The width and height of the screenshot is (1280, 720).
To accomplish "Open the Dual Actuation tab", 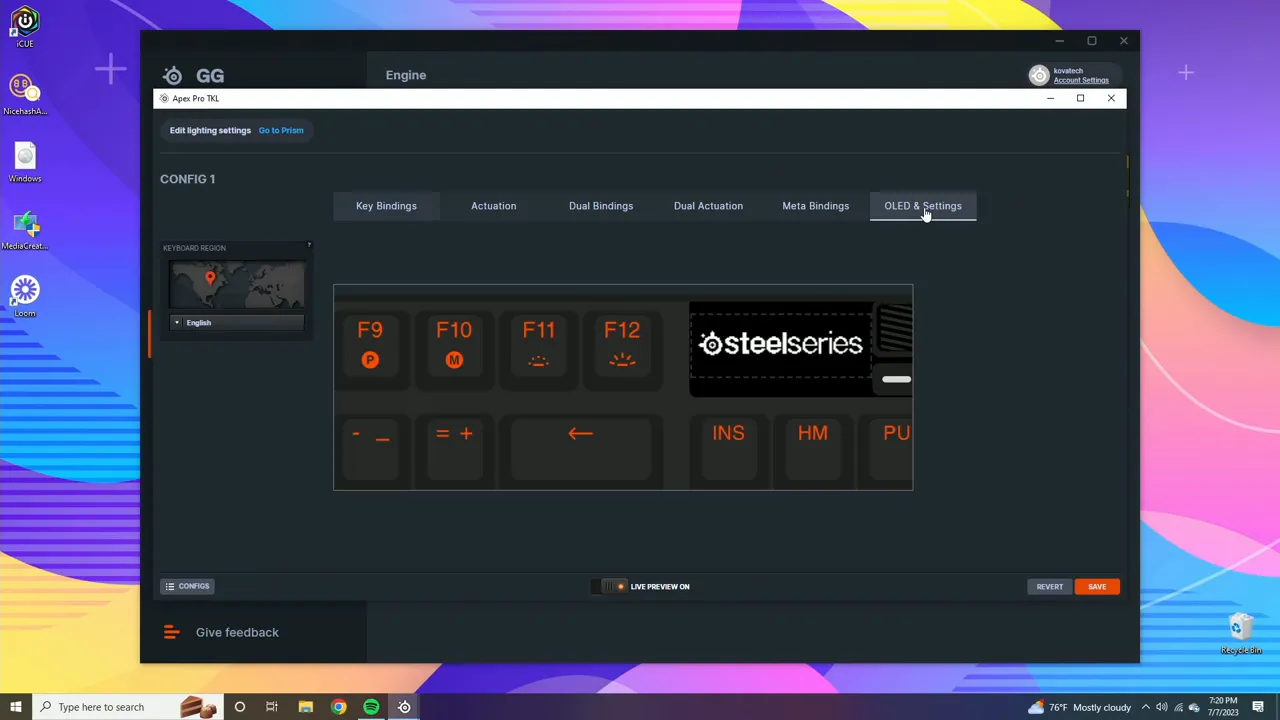I will (x=708, y=205).
